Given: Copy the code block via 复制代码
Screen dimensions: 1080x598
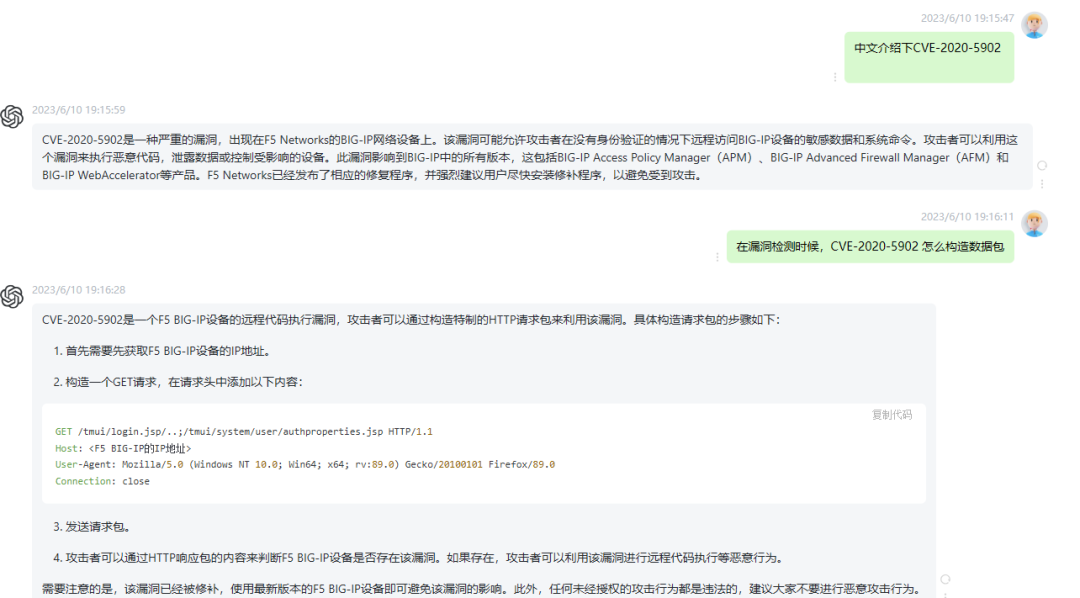Looking at the screenshot, I should 892,415.
